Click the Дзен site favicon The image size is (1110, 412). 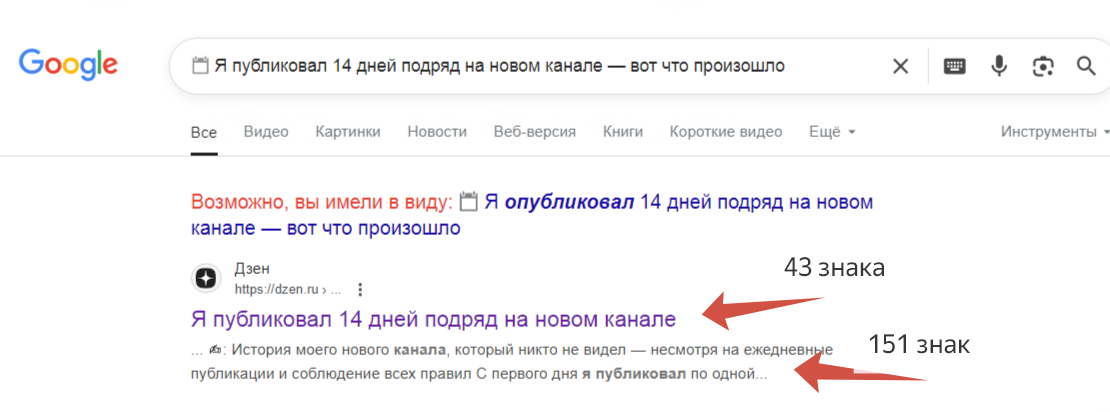[x=206, y=279]
